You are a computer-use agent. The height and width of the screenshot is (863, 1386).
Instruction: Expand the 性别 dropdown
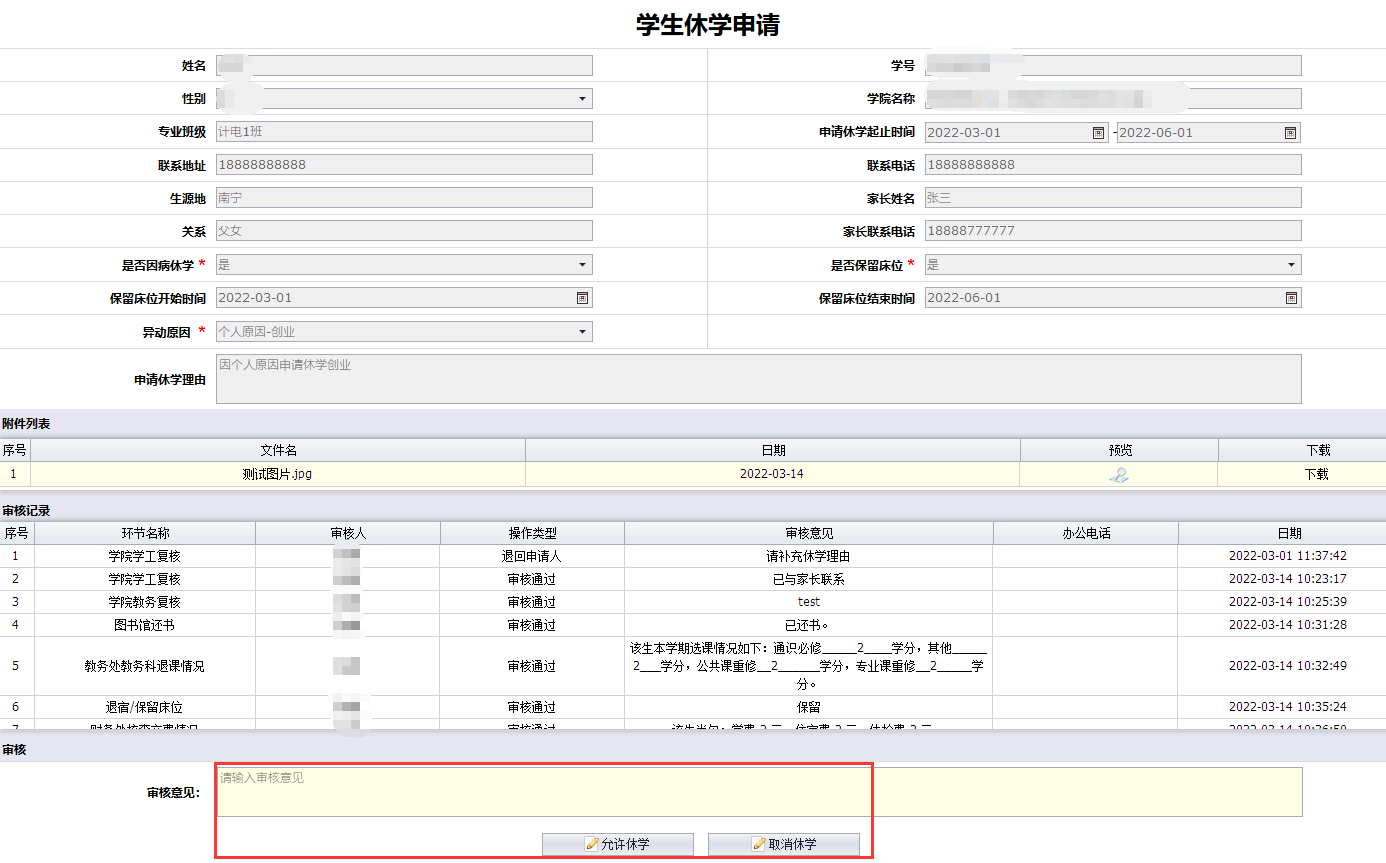(582, 99)
